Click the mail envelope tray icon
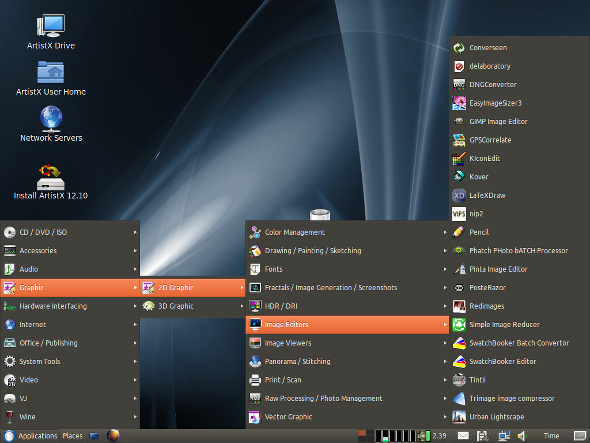 pyautogui.click(x=463, y=436)
